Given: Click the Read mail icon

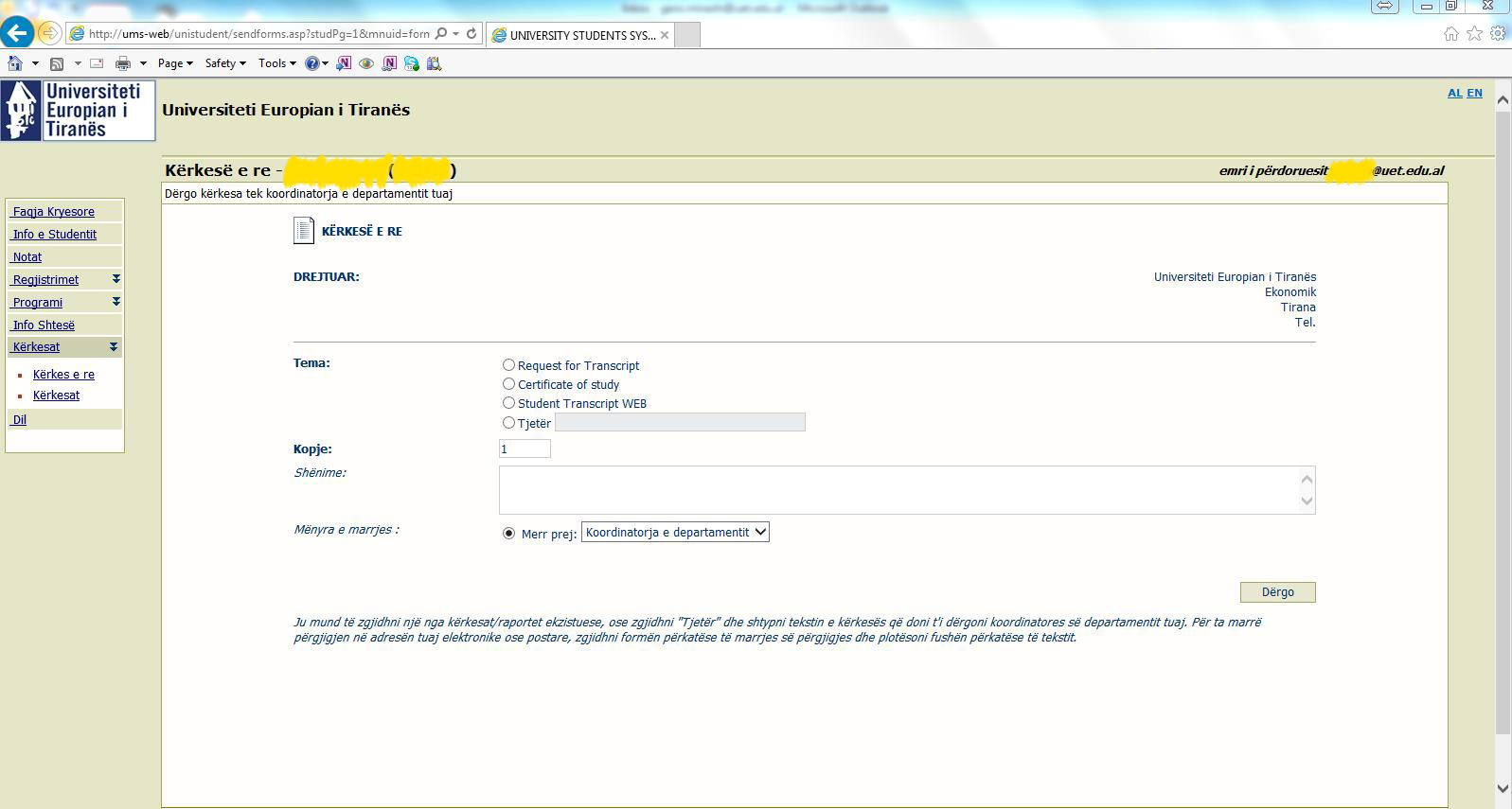Looking at the screenshot, I should (97, 63).
